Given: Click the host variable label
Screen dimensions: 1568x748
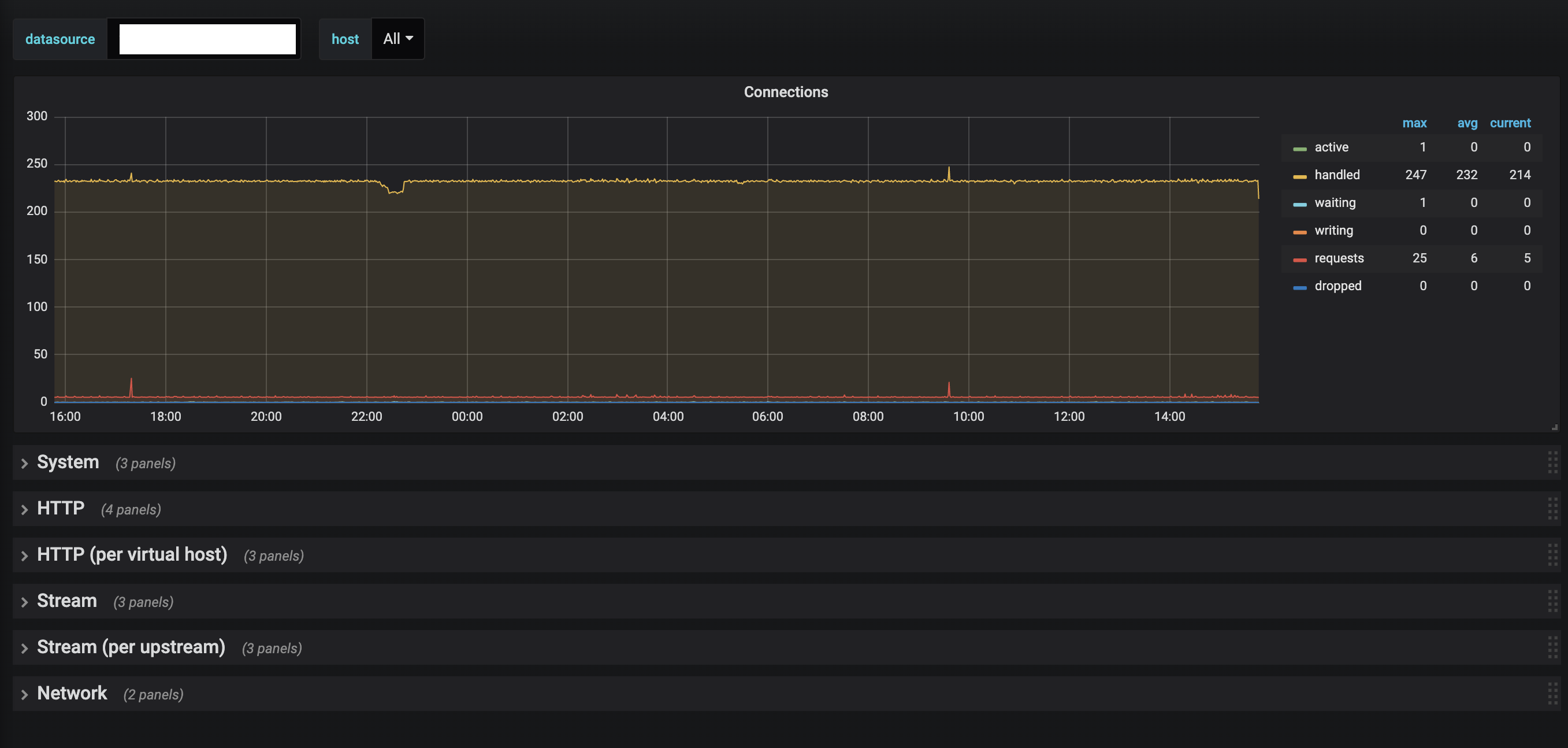Looking at the screenshot, I should [x=345, y=39].
